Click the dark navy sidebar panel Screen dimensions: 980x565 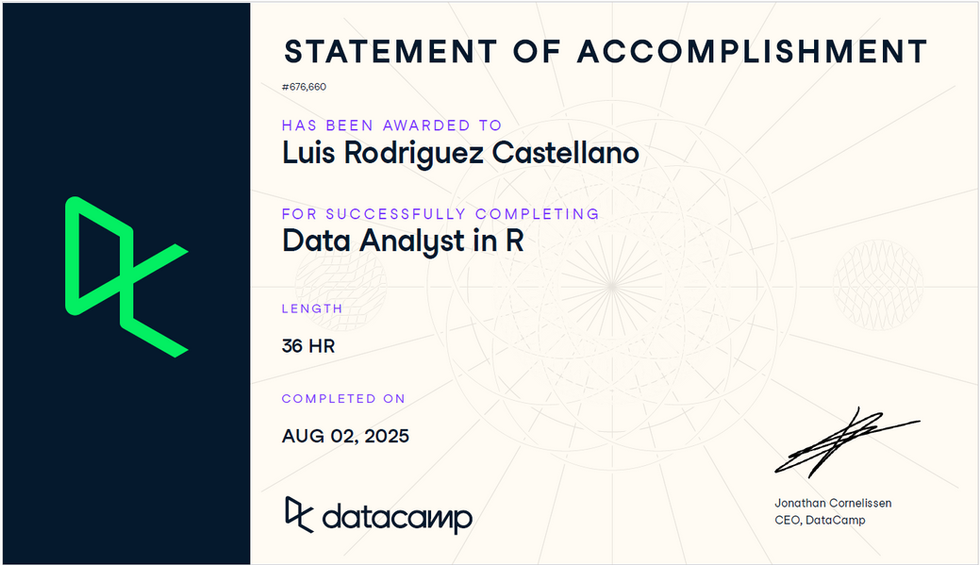coord(126,283)
